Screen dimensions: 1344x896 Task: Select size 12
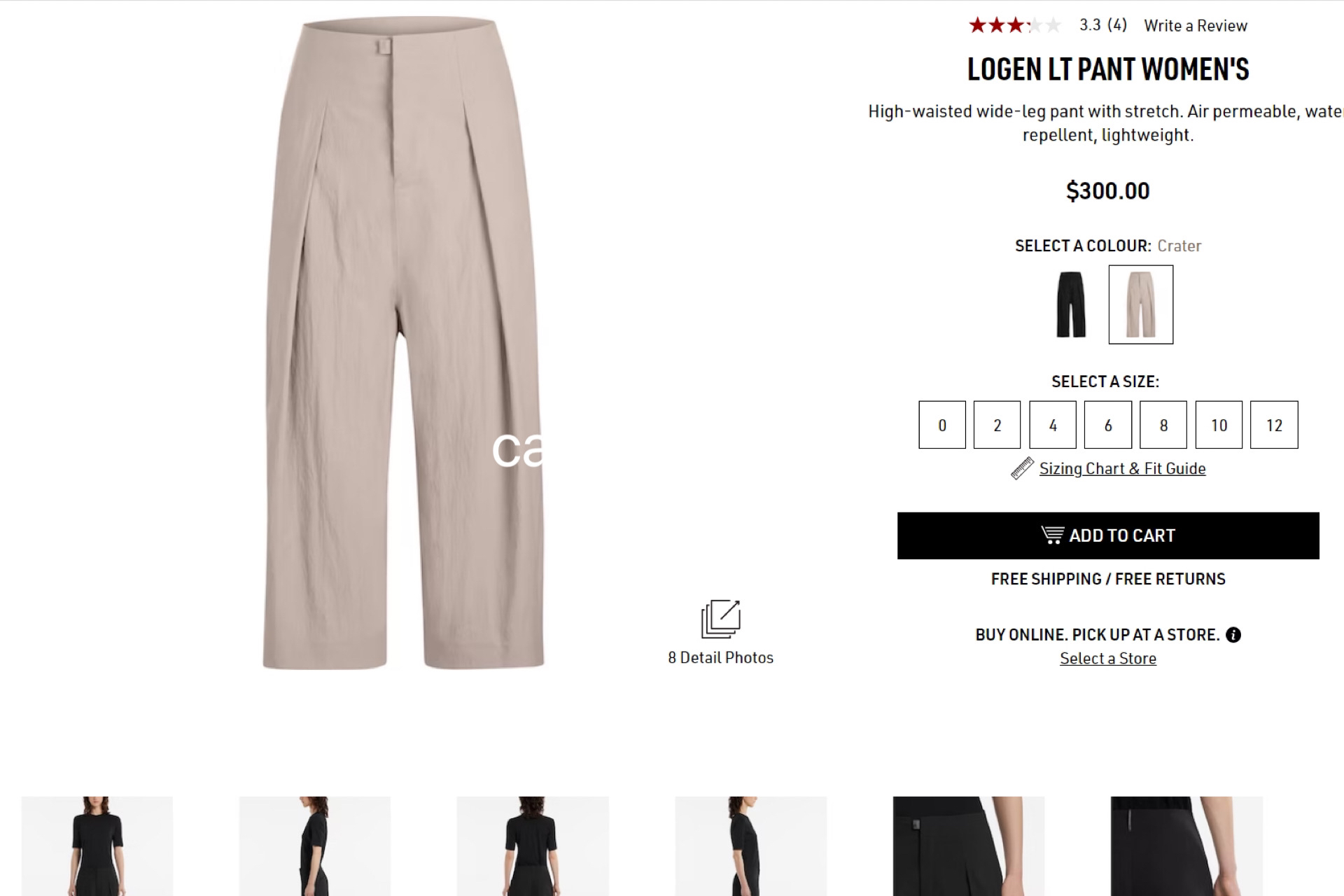pyautogui.click(x=1275, y=425)
